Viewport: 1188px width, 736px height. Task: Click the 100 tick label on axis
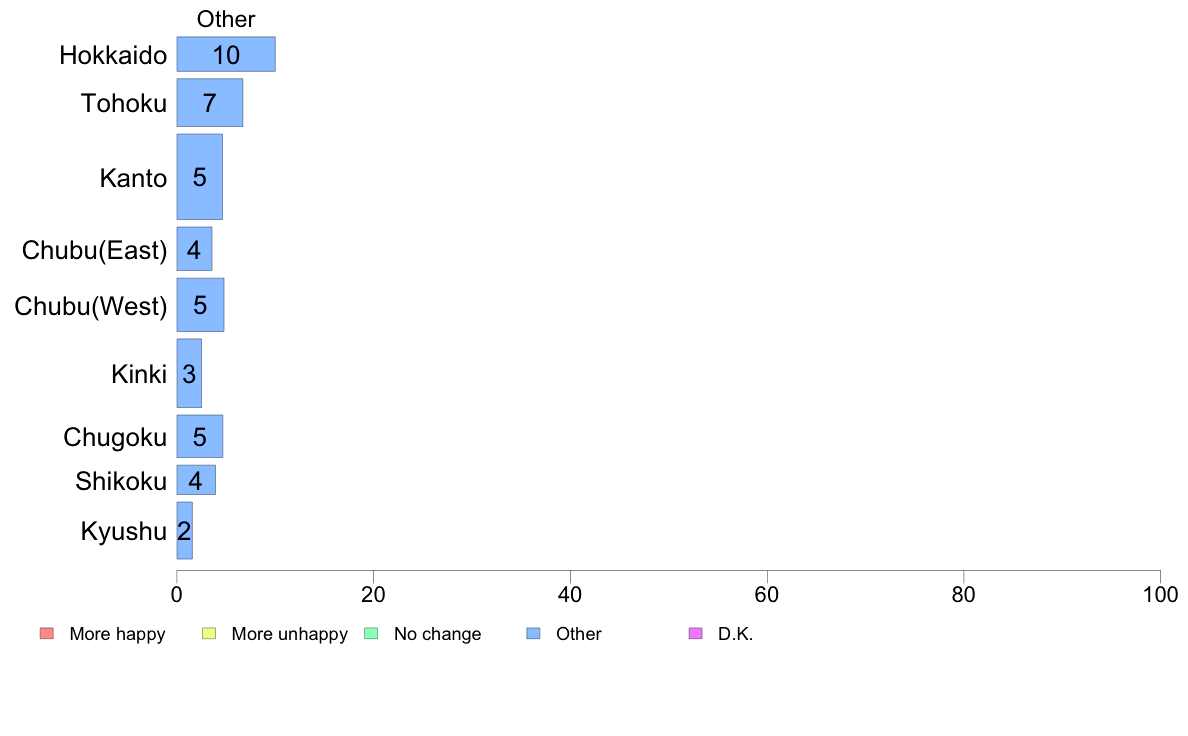[x=1160, y=595]
